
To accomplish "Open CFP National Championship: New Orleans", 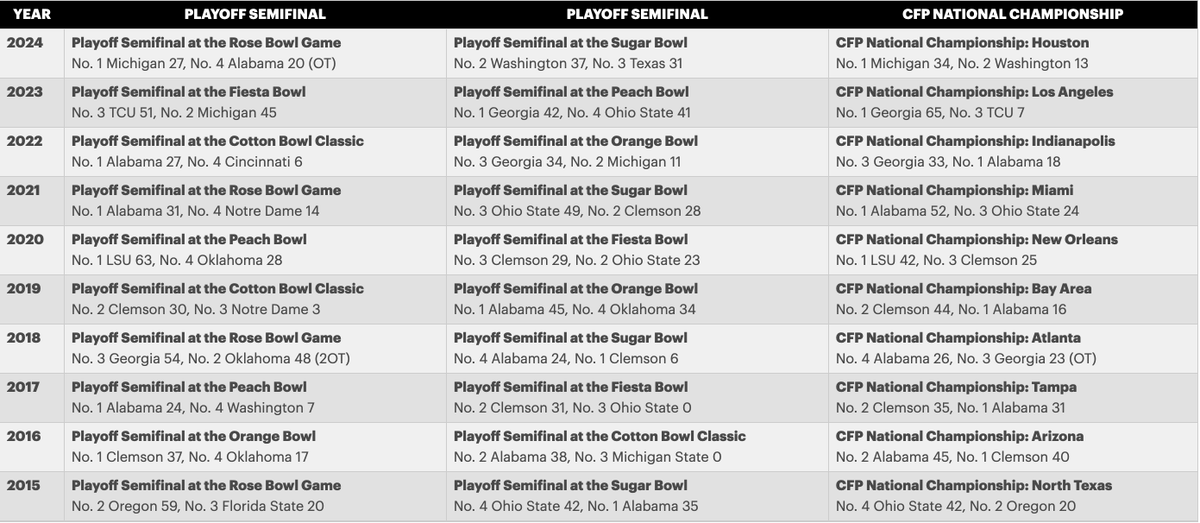I will coord(977,239).
